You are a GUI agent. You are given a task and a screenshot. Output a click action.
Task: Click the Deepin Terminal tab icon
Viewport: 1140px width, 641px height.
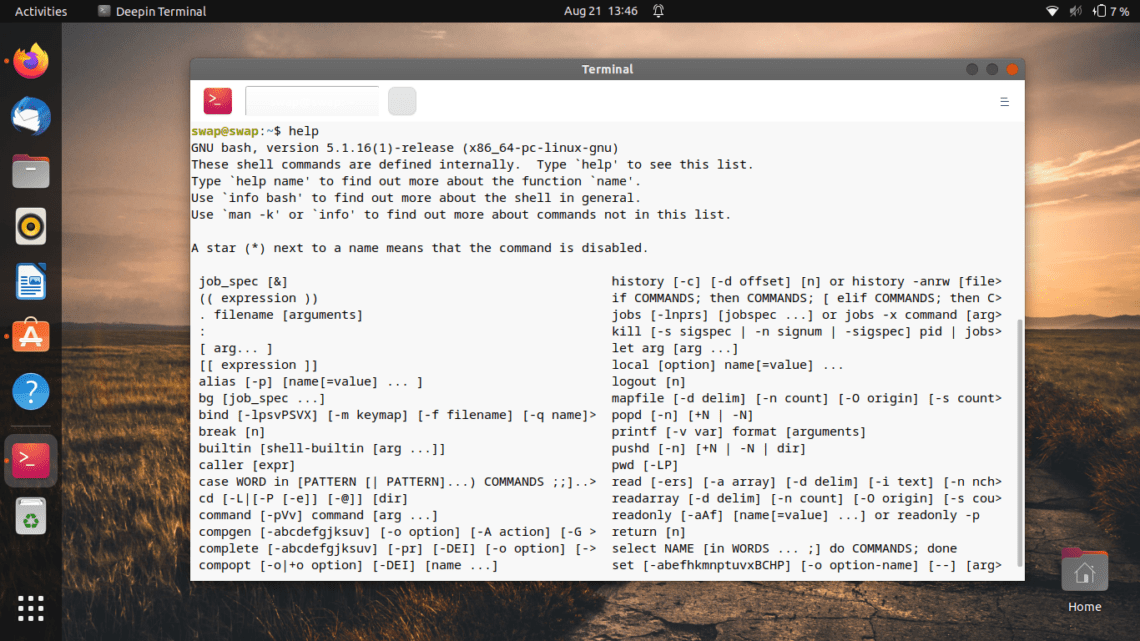(x=104, y=11)
